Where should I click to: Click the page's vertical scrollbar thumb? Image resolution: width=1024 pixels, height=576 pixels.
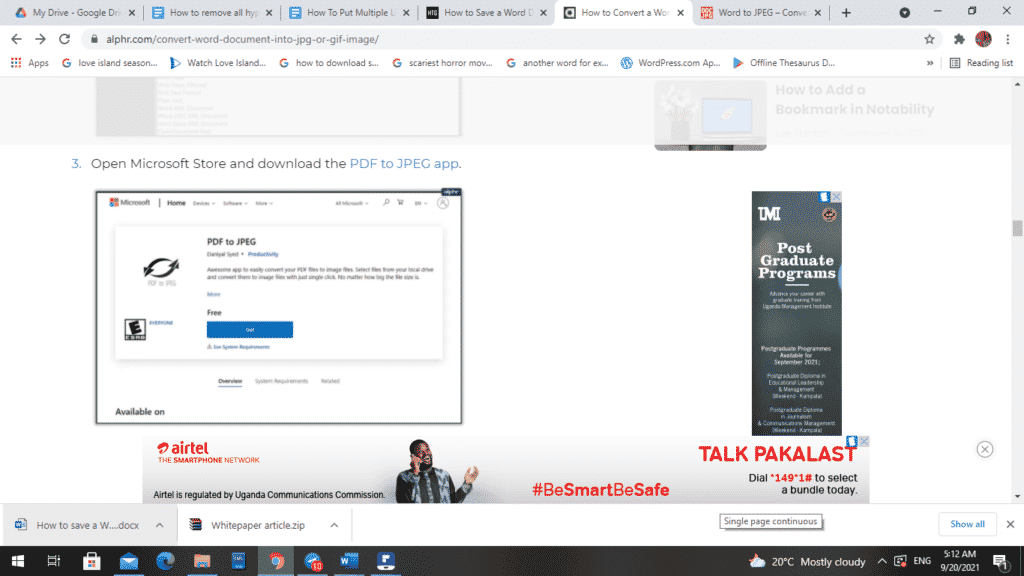coord(1017,228)
